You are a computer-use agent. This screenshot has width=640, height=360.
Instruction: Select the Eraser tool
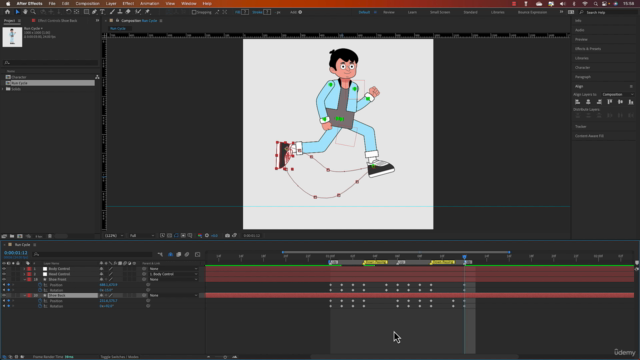coord(128,12)
